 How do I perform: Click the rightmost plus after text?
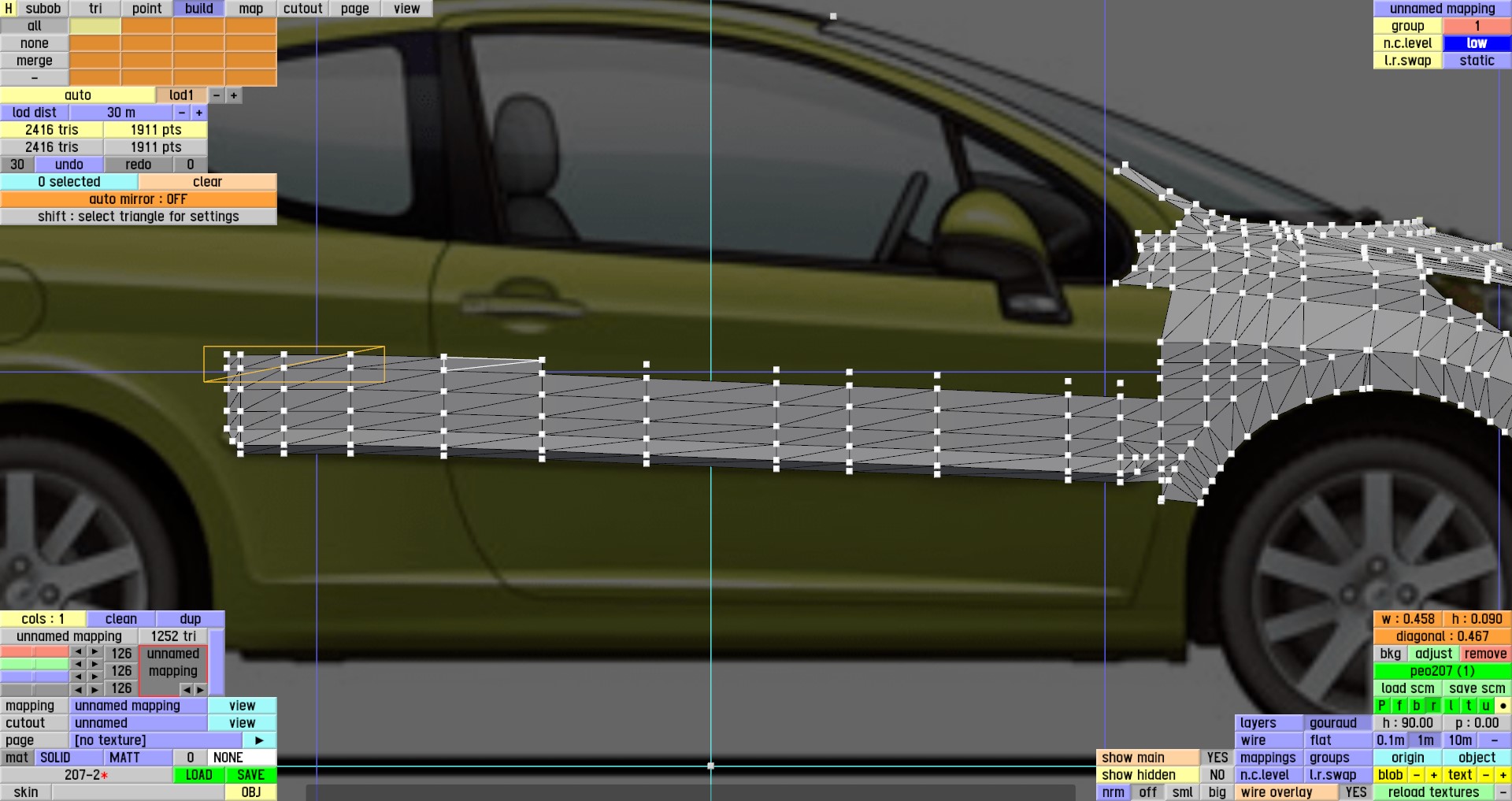pos(1503,775)
